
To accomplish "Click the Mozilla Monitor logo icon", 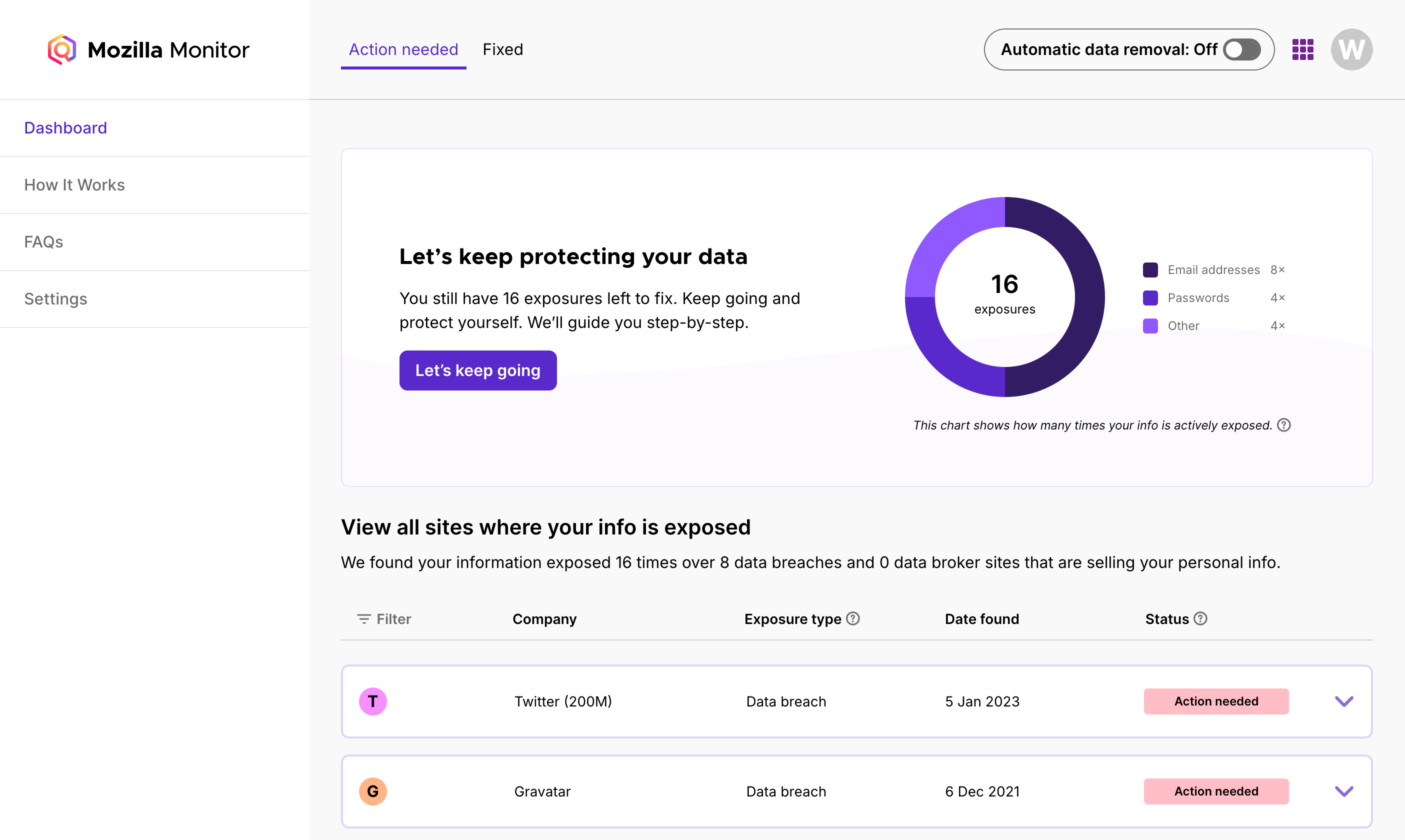I will pos(61,50).
